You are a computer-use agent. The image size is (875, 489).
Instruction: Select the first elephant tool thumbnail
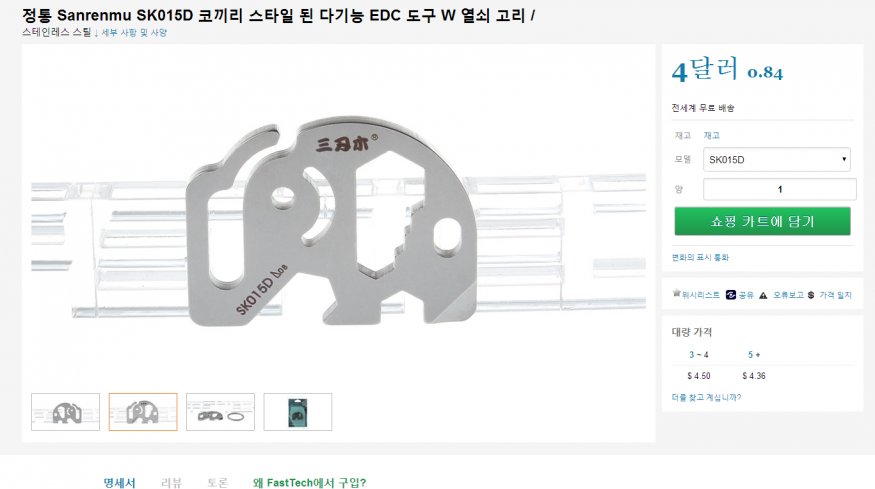click(x=65, y=412)
